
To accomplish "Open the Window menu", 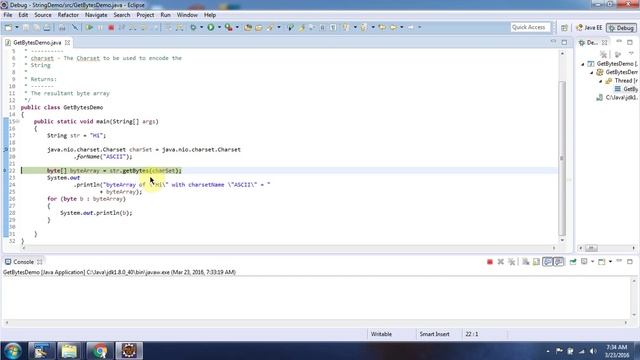I will click(187, 15).
